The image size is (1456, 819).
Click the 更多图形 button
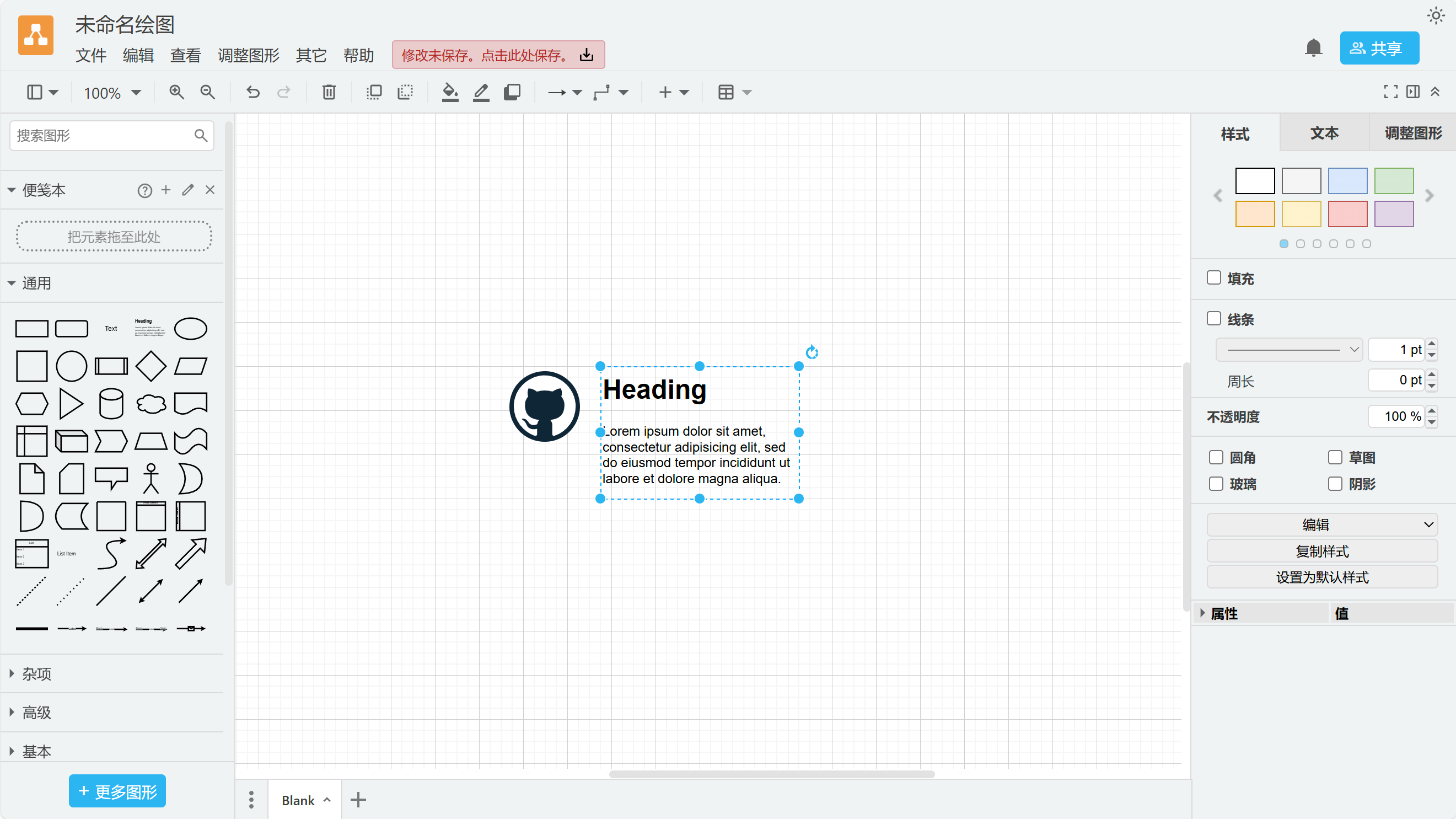click(x=117, y=791)
